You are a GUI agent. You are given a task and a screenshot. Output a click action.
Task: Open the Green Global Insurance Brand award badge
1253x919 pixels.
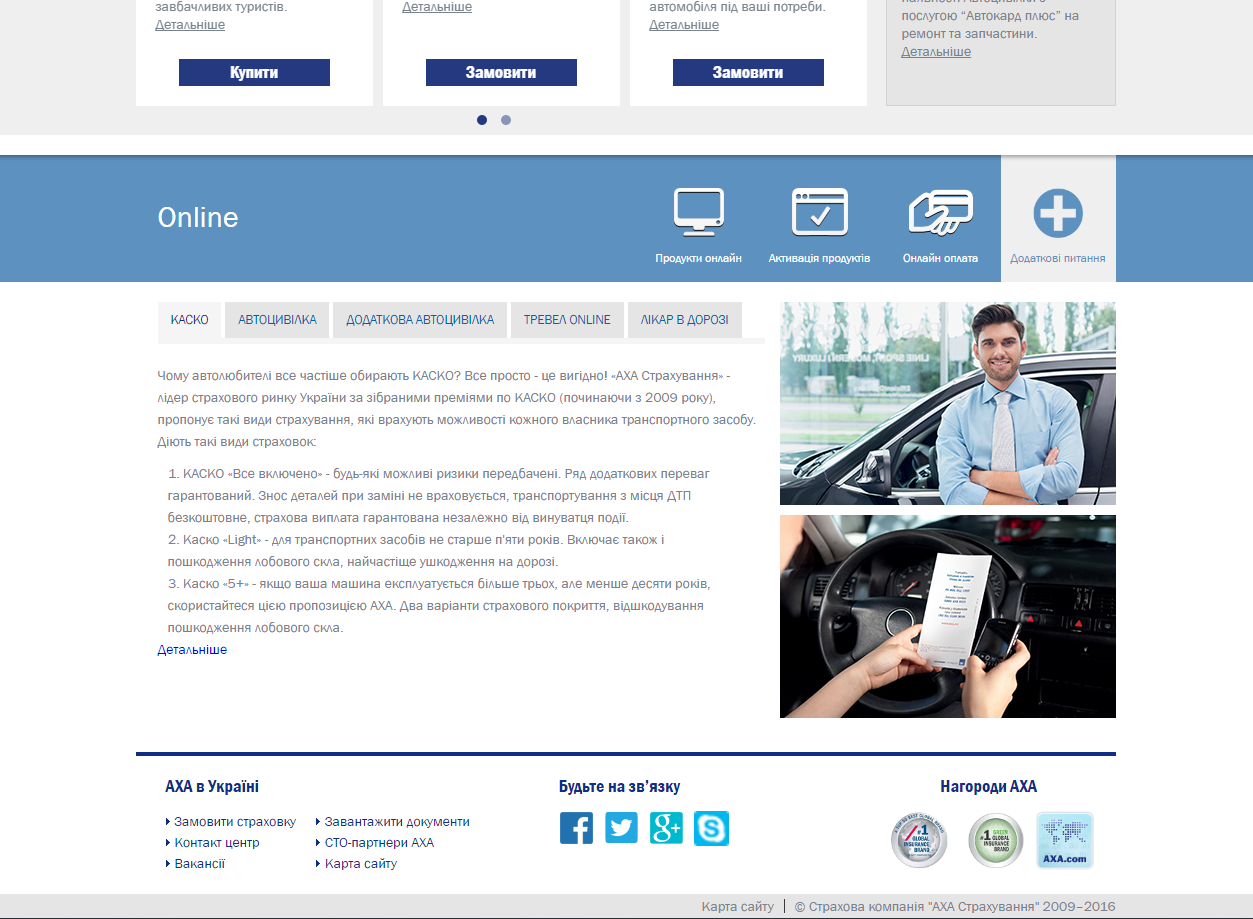click(x=996, y=840)
